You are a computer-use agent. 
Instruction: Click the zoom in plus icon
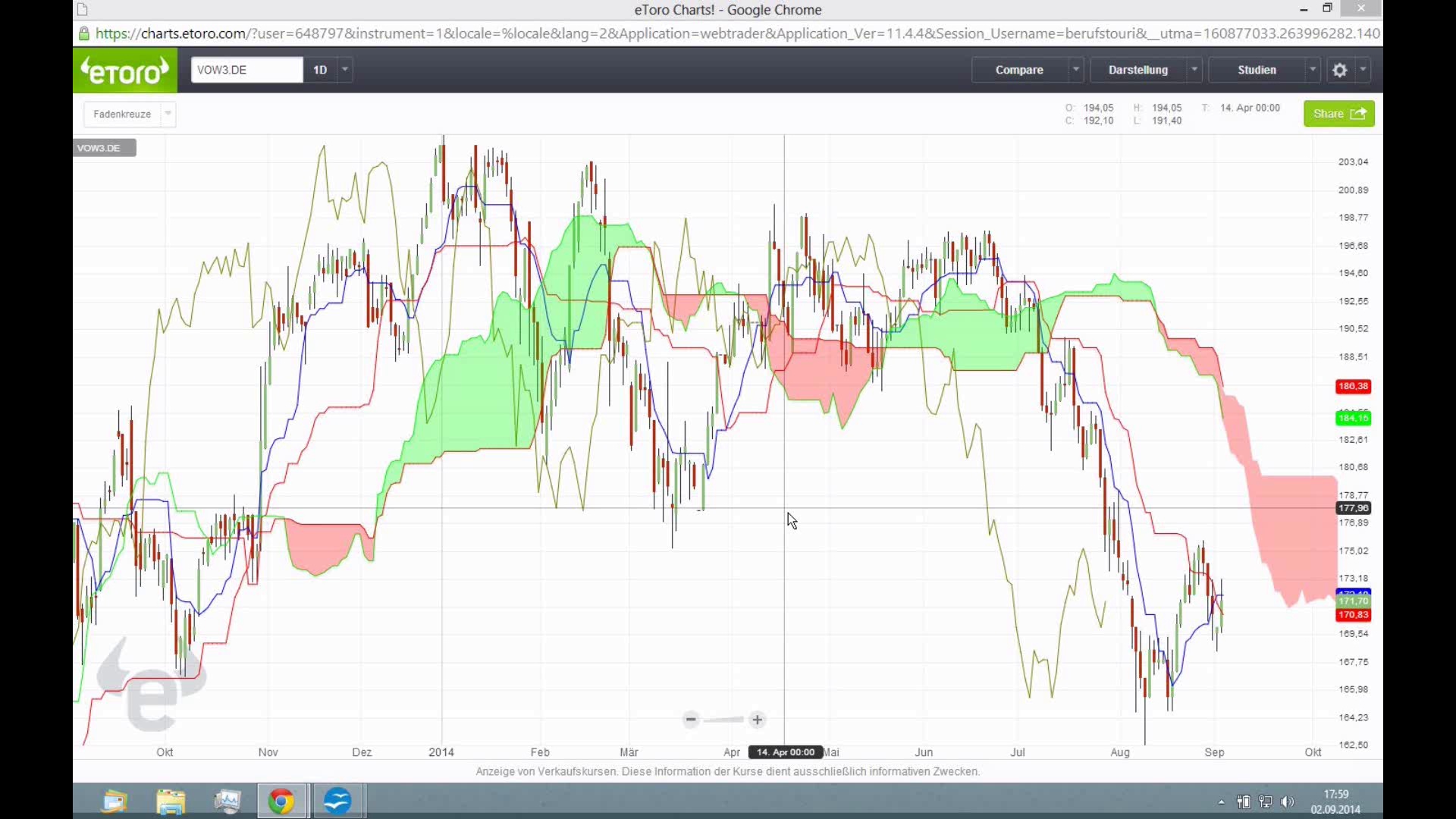coord(757,719)
